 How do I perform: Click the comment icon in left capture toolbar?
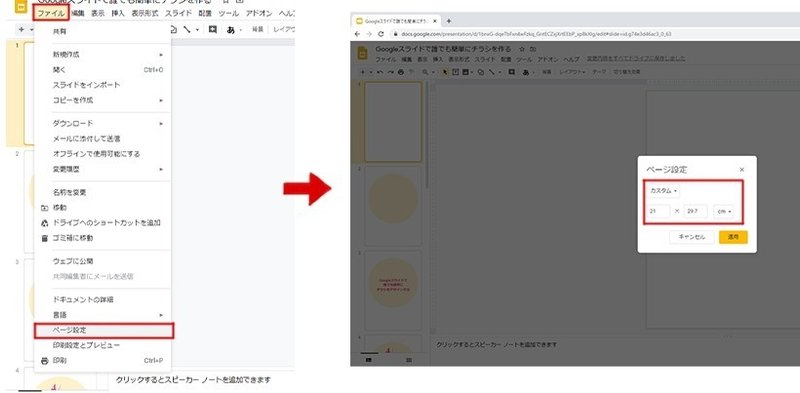213,30
